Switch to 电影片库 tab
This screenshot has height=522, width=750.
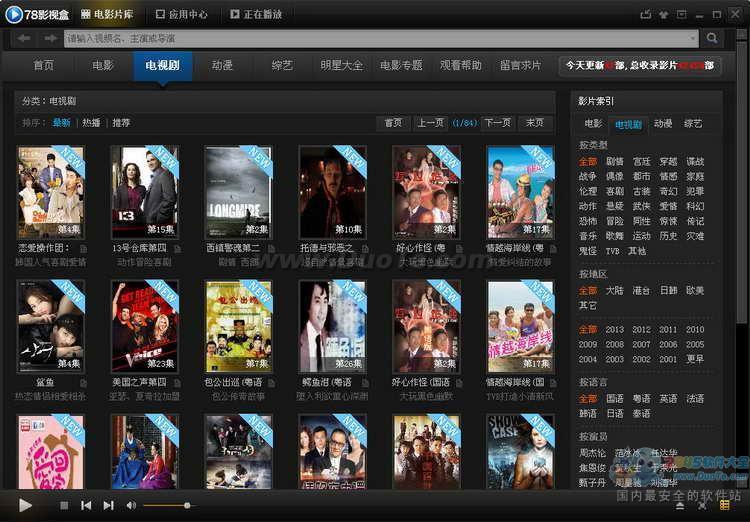coord(107,14)
